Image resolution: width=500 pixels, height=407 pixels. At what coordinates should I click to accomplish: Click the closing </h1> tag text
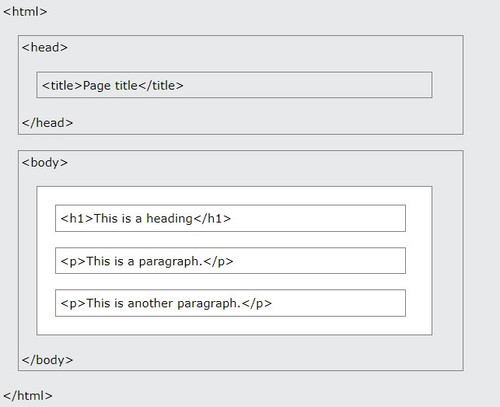coord(212,219)
